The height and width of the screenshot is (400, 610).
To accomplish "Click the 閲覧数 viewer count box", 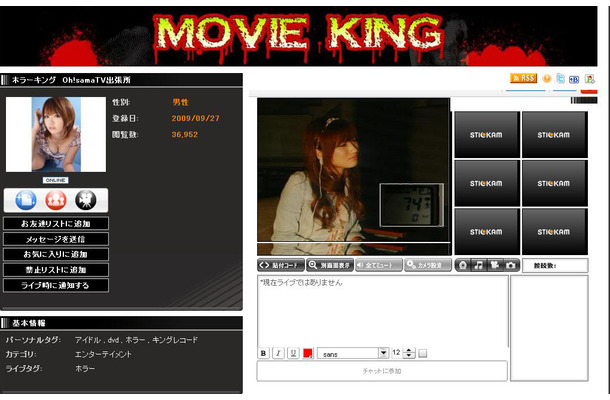I will 555,266.
